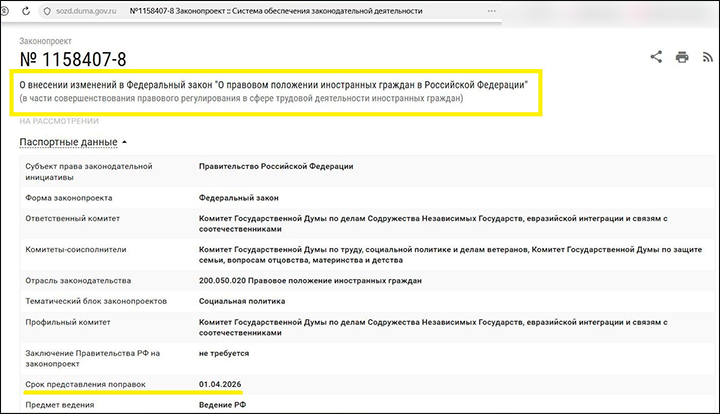The image size is (720, 414).
Task: Collapse the Паспортные данные section arrow
Action: pyautogui.click(x=124, y=142)
